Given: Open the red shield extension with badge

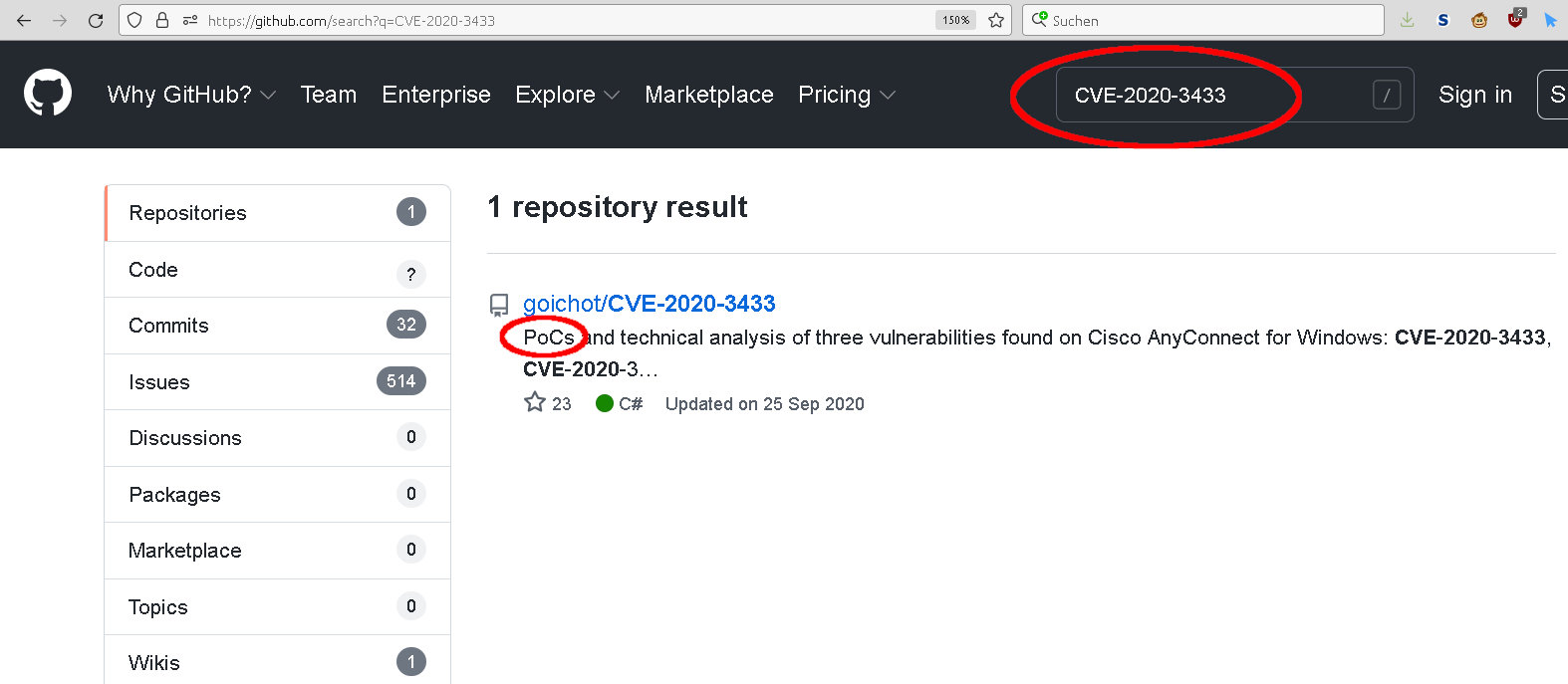Looking at the screenshot, I should [x=1515, y=19].
